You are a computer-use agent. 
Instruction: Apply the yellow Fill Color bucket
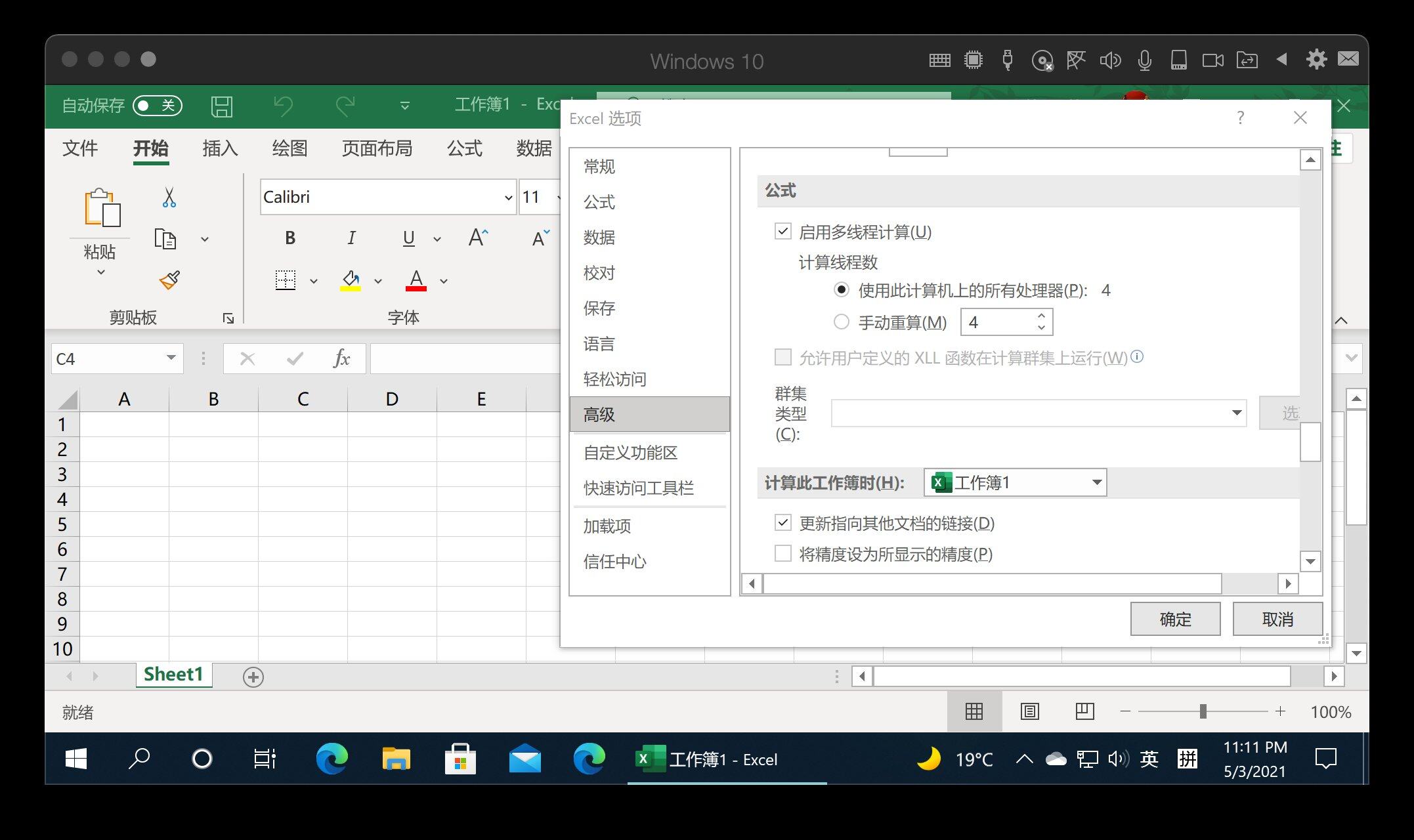[x=351, y=280]
